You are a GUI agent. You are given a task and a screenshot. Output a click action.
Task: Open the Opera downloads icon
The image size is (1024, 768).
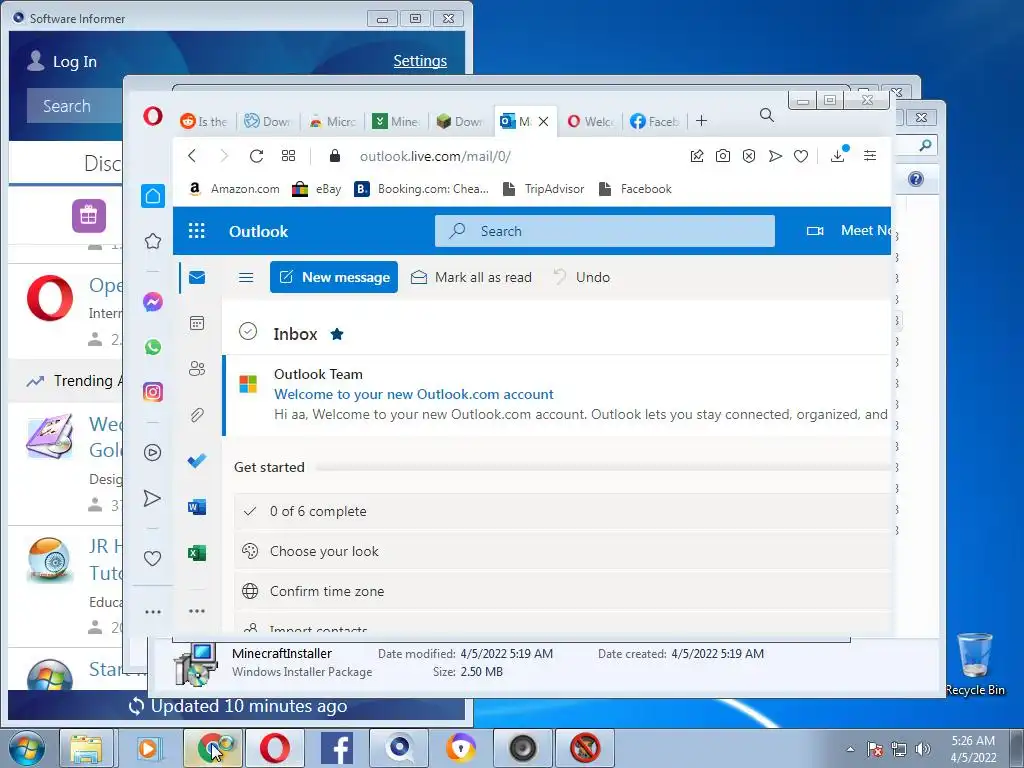tap(837, 155)
